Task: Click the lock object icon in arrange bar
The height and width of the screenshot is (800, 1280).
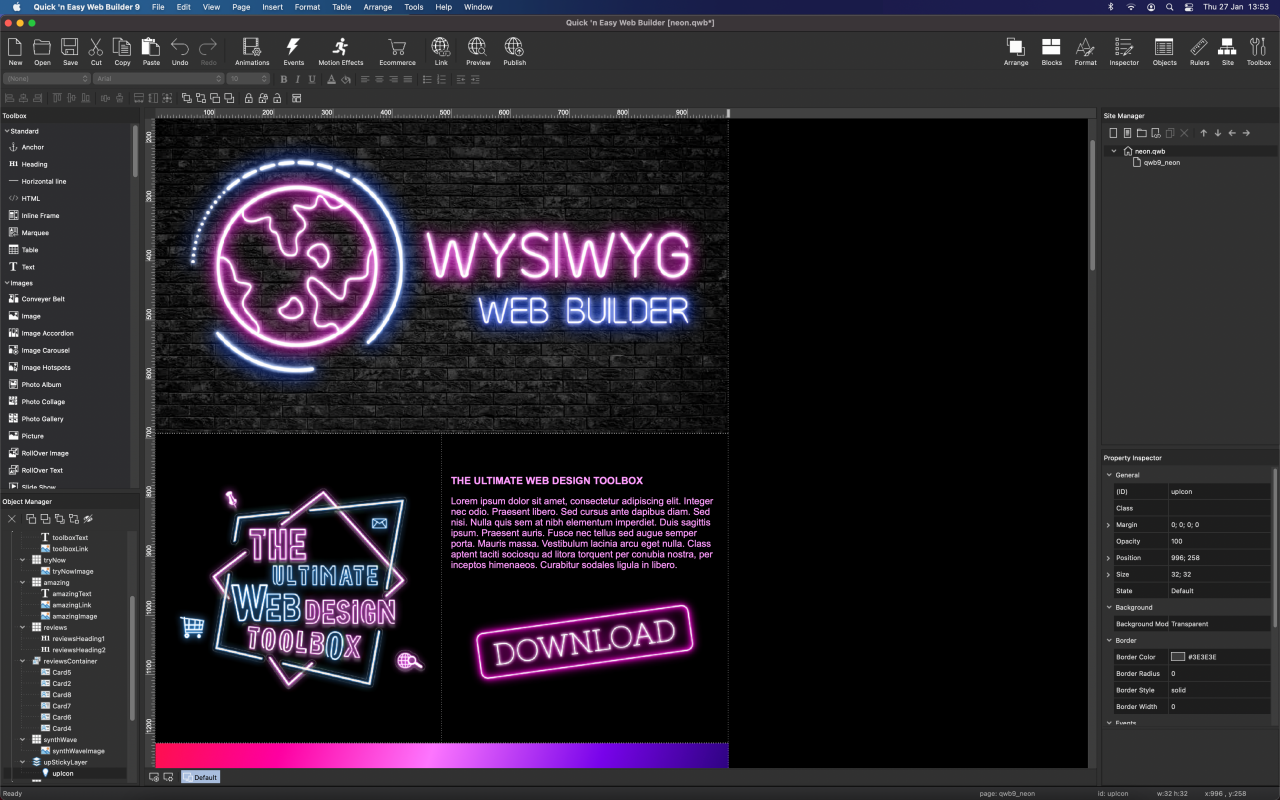Action: pos(248,98)
